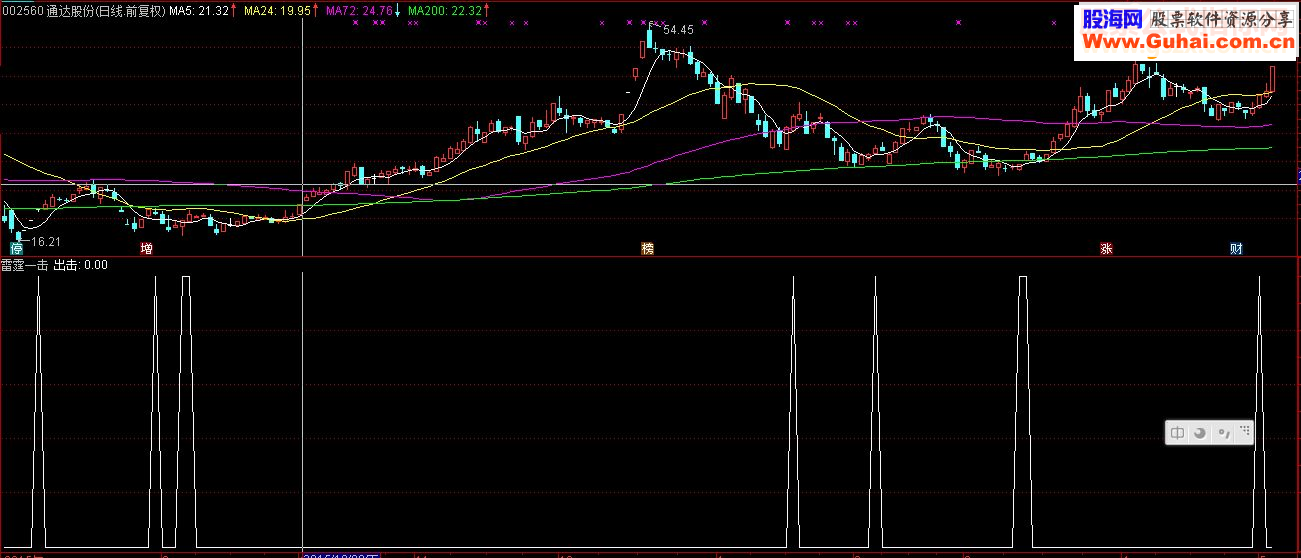
Task: Toggle the IME half-moon width icon
Action: (1200, 433)
